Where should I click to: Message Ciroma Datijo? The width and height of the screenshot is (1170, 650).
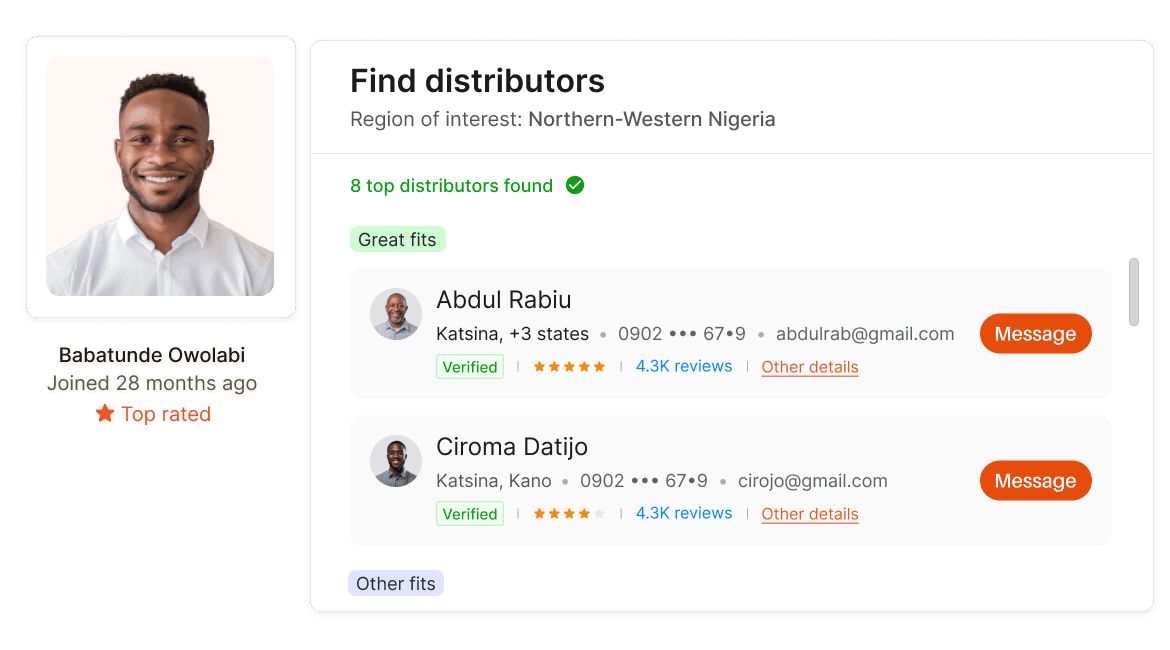(x=1035, y=480)
